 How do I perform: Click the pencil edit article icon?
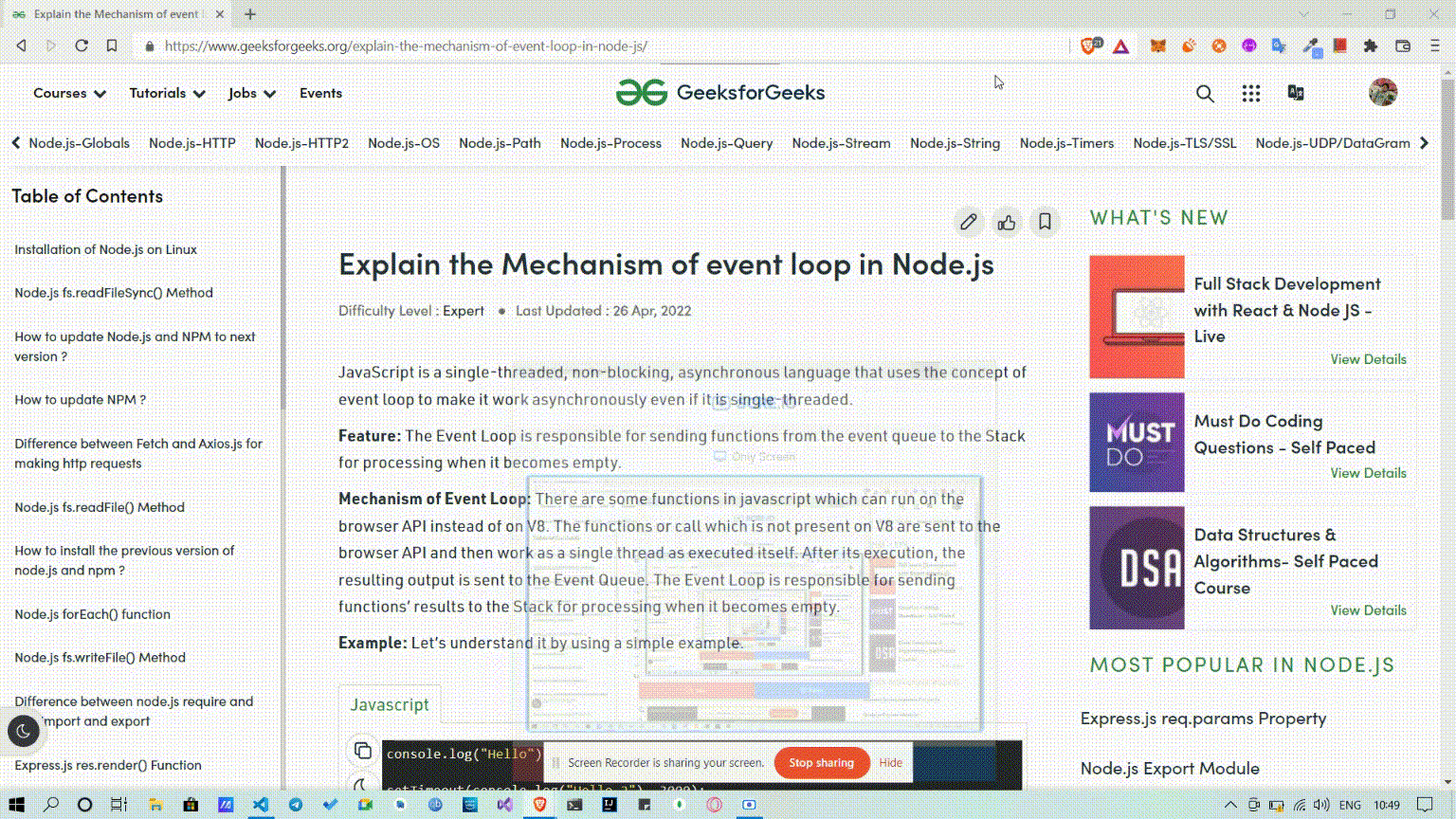(x=968, y=222)
